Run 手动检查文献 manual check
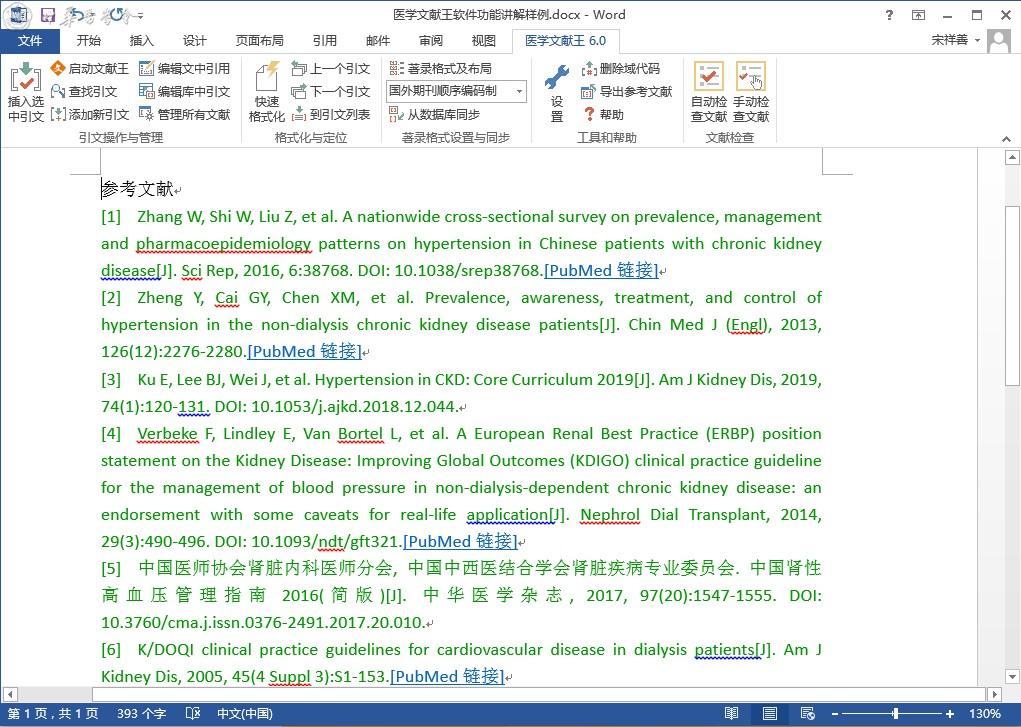 pos(750,93)
